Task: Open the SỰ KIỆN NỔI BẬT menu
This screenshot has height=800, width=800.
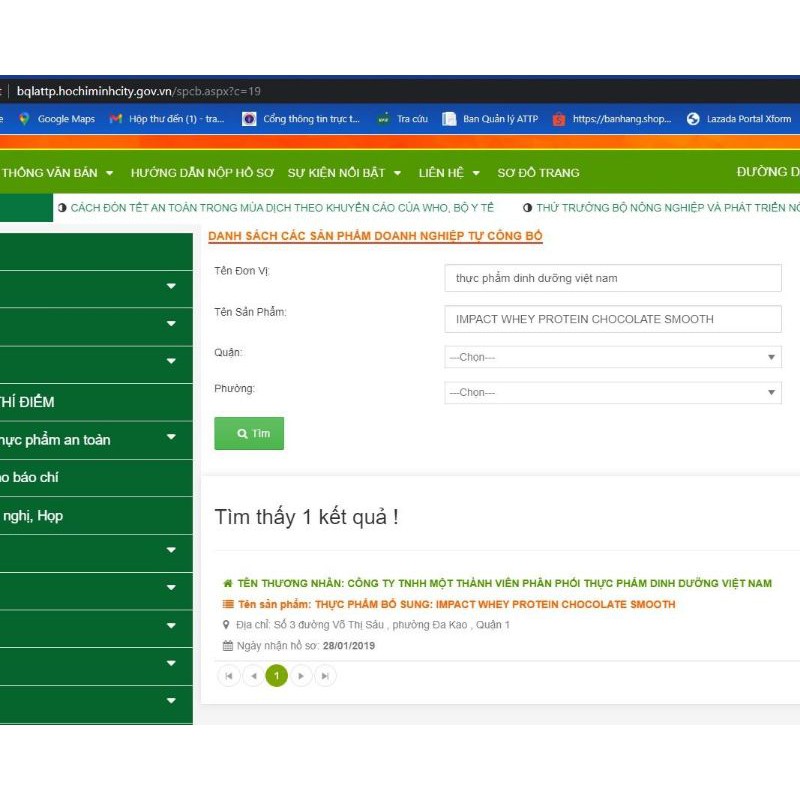Action: click(344, 173)
